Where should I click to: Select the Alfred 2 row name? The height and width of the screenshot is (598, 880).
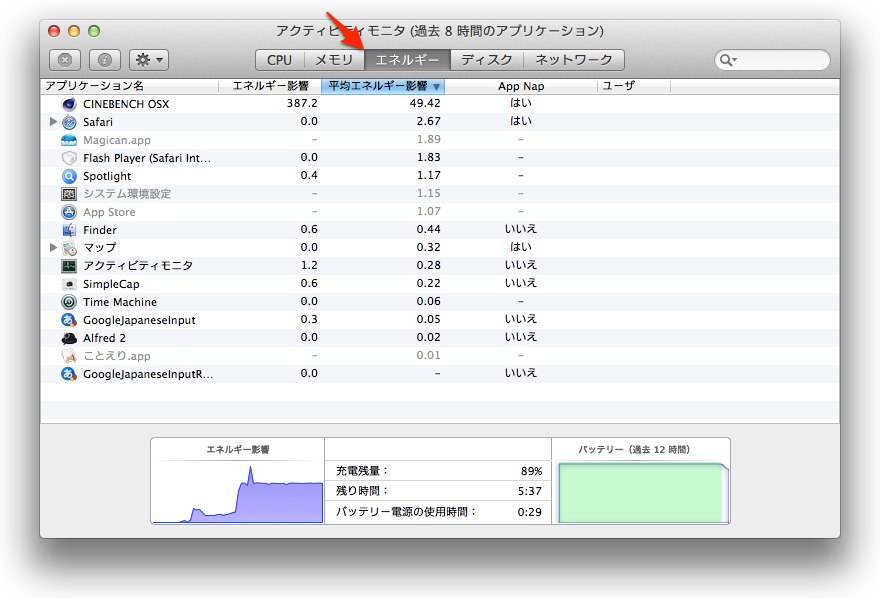[x=104, y=338]
